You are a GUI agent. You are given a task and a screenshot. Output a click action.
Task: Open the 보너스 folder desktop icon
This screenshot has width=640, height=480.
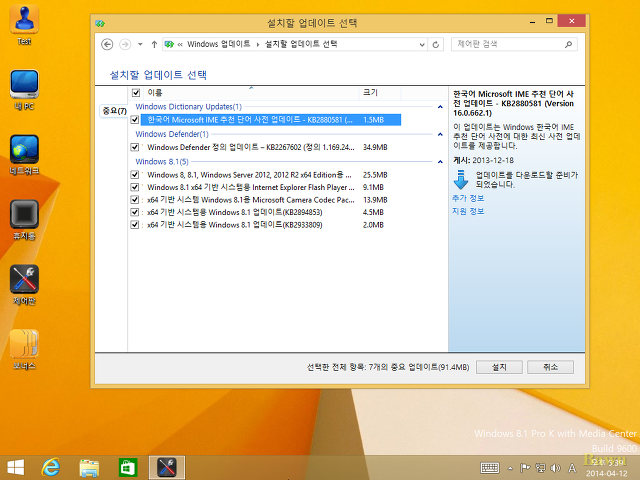point(24,349)
